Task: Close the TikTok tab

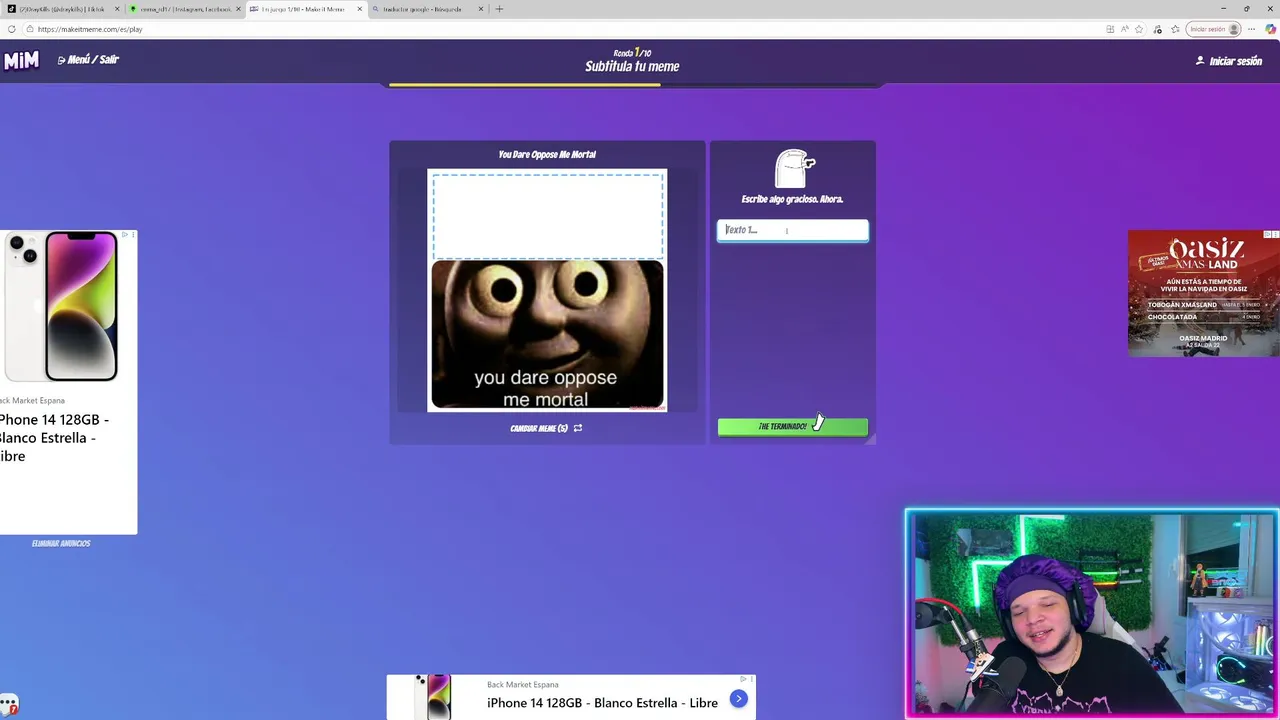Action: click(117, 9)
